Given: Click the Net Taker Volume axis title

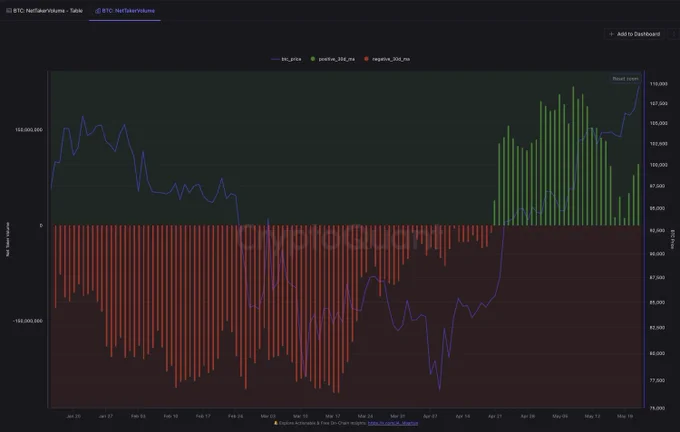Looking at the screenshot, I should coord(8,239).
